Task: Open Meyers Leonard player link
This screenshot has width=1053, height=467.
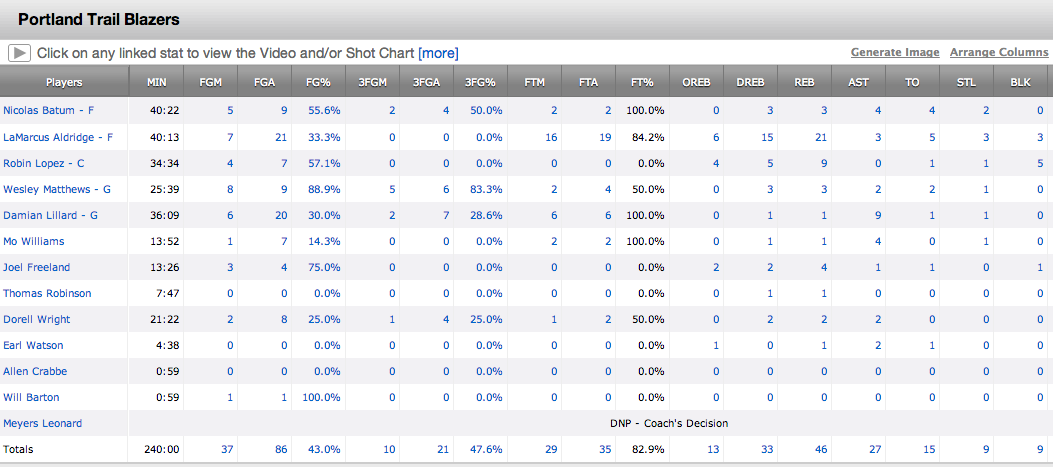Action: (x=42, y=423)
